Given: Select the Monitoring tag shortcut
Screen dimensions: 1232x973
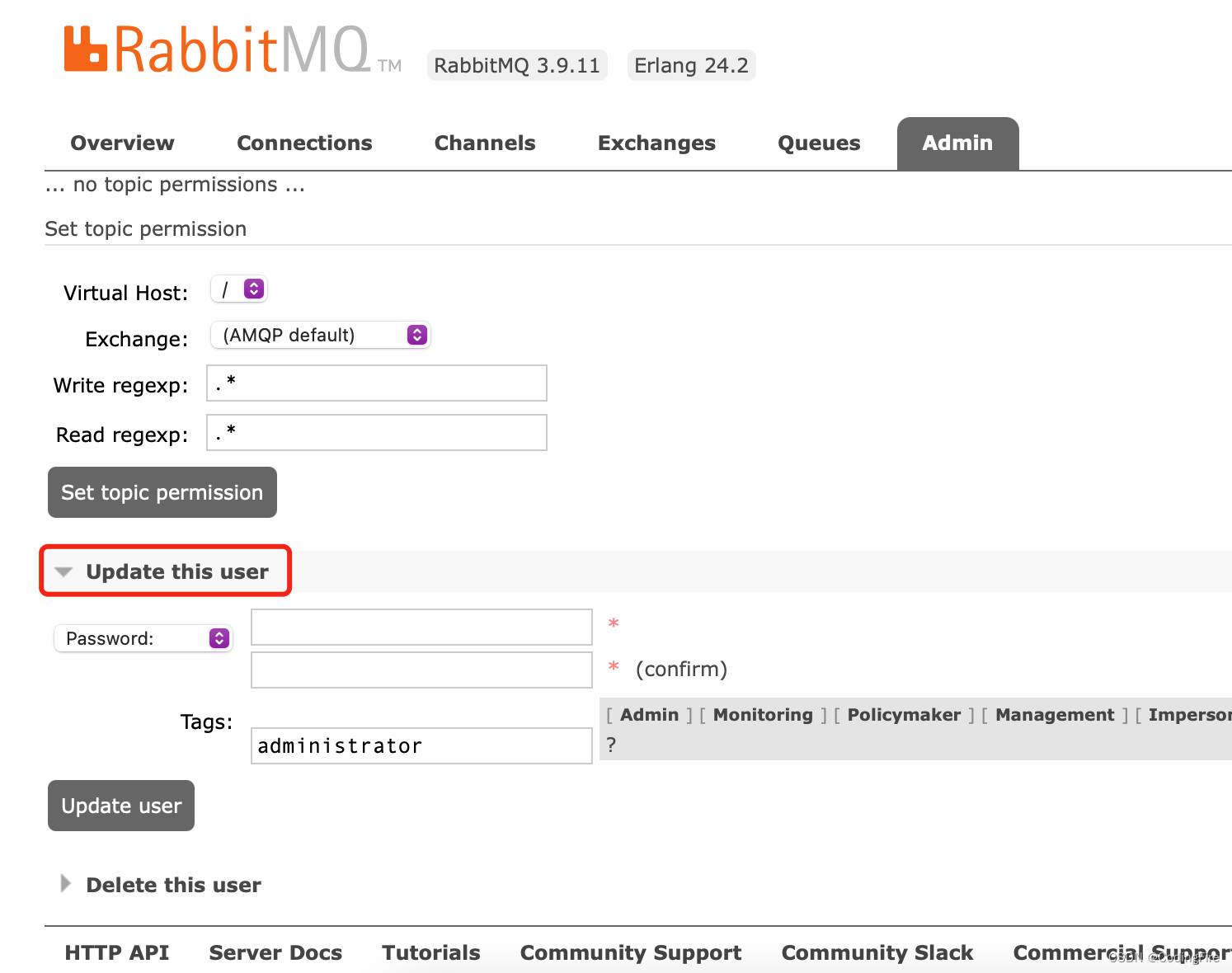Looking at the screenshot, I should point(763,715).
